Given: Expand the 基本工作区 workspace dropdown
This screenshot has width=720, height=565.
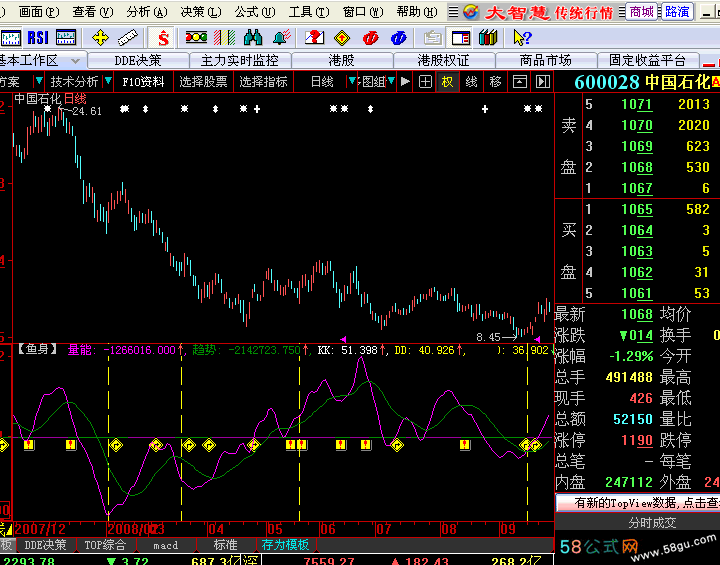Looking at the screenshot, I should 75,60.
